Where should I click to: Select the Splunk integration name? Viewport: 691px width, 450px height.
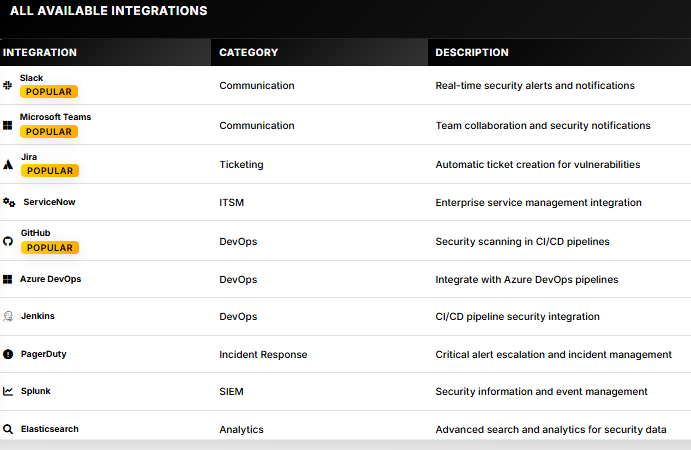(x=36, y=391)
